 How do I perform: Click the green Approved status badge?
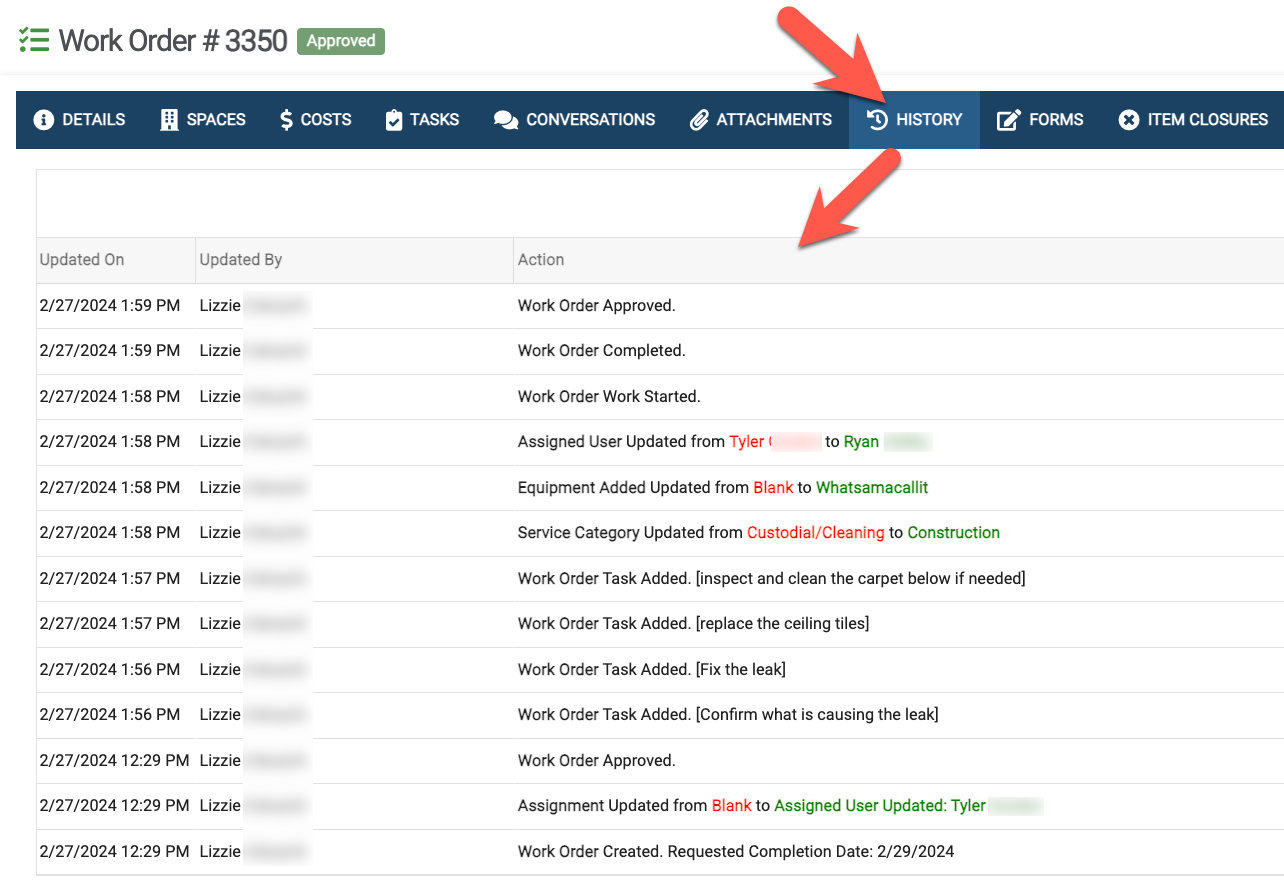click(x=341, y=41)
